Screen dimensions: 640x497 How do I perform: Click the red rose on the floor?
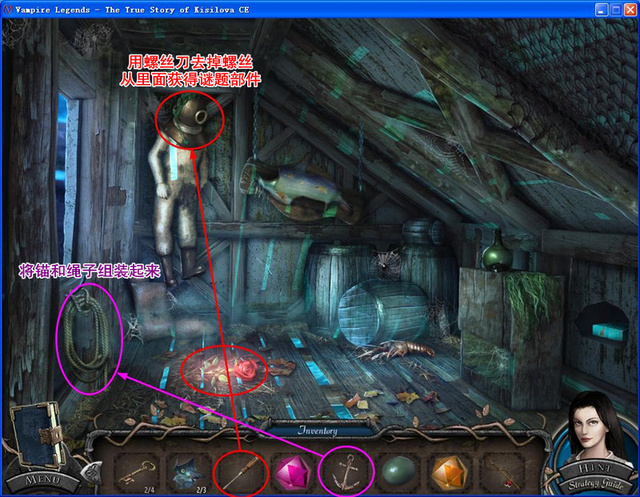245,369
